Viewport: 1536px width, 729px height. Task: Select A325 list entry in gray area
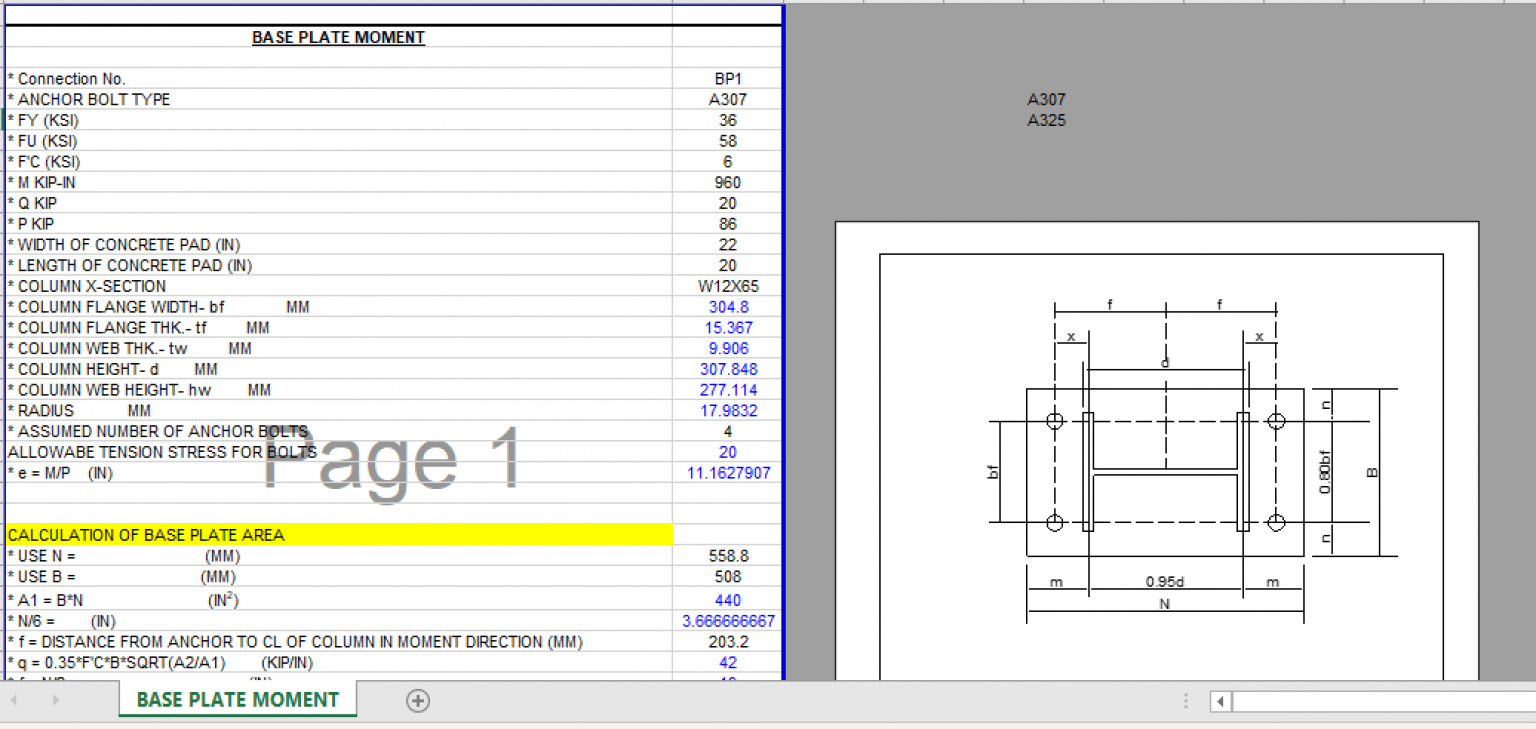tap(1046, 120)
